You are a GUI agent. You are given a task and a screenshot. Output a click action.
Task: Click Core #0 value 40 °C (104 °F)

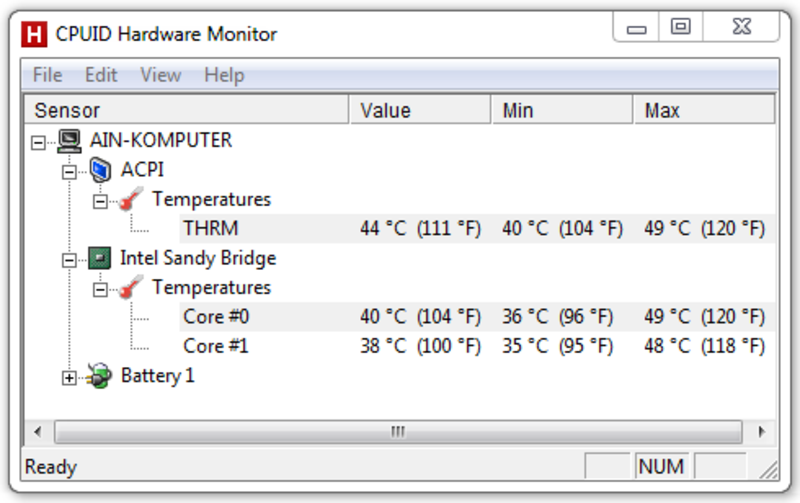(420, 317)
